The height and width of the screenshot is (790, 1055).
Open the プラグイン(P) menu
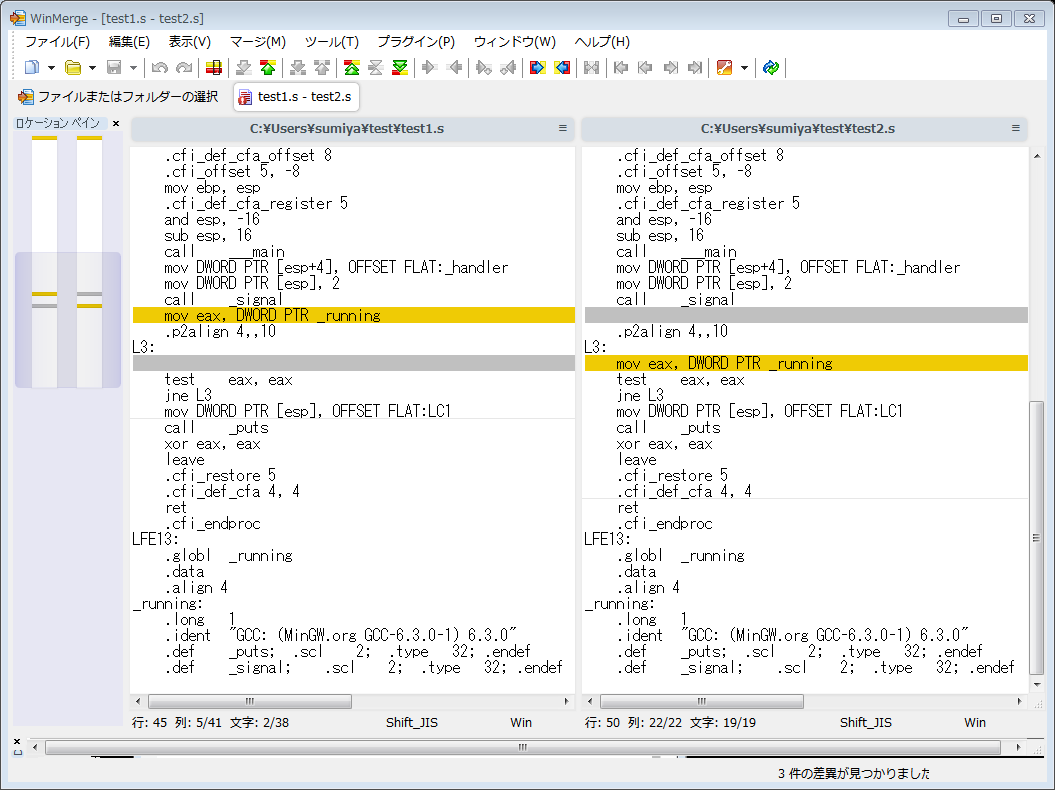click(416, 42)
